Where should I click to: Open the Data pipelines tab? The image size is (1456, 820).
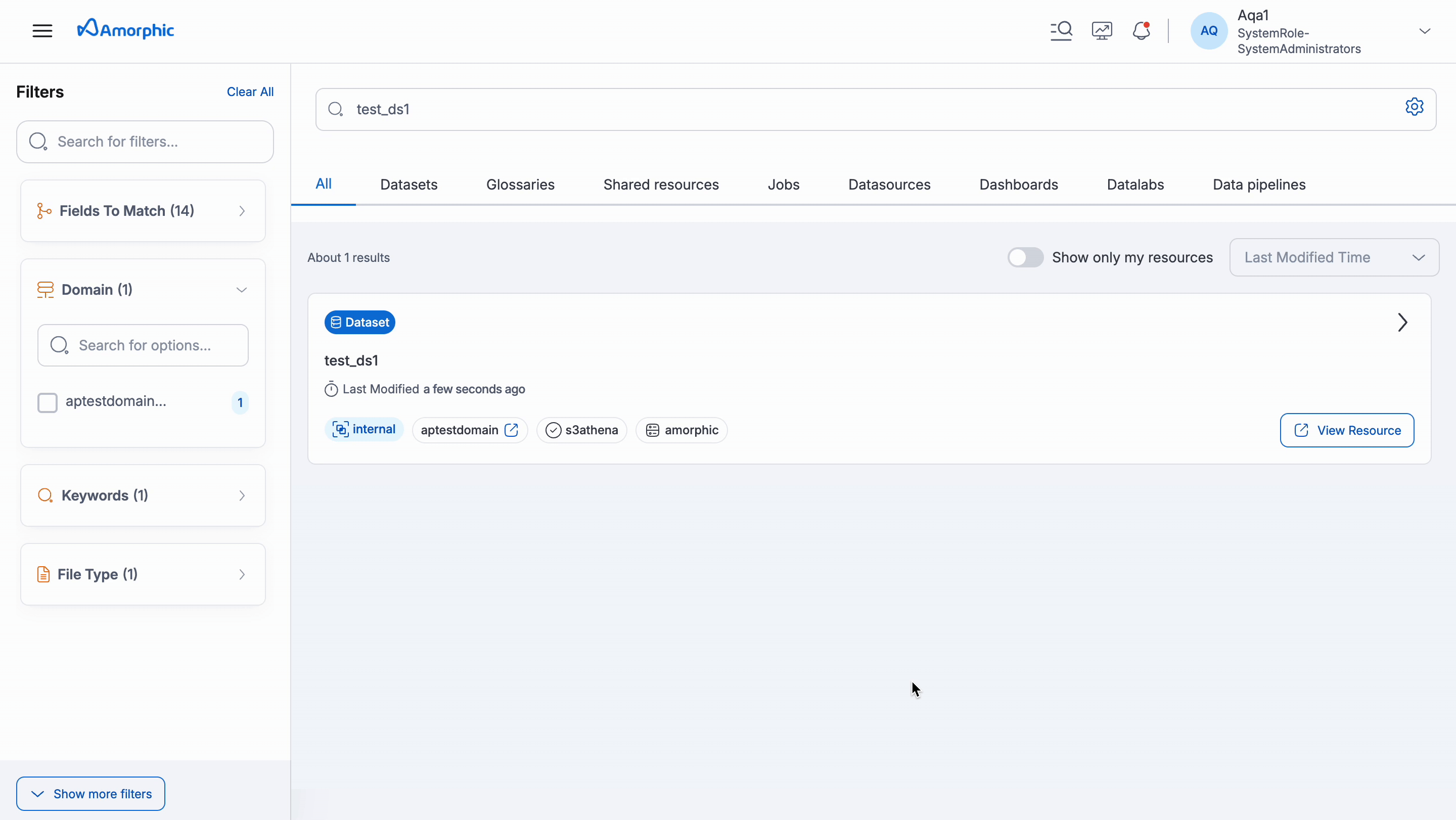point(1259,184)
